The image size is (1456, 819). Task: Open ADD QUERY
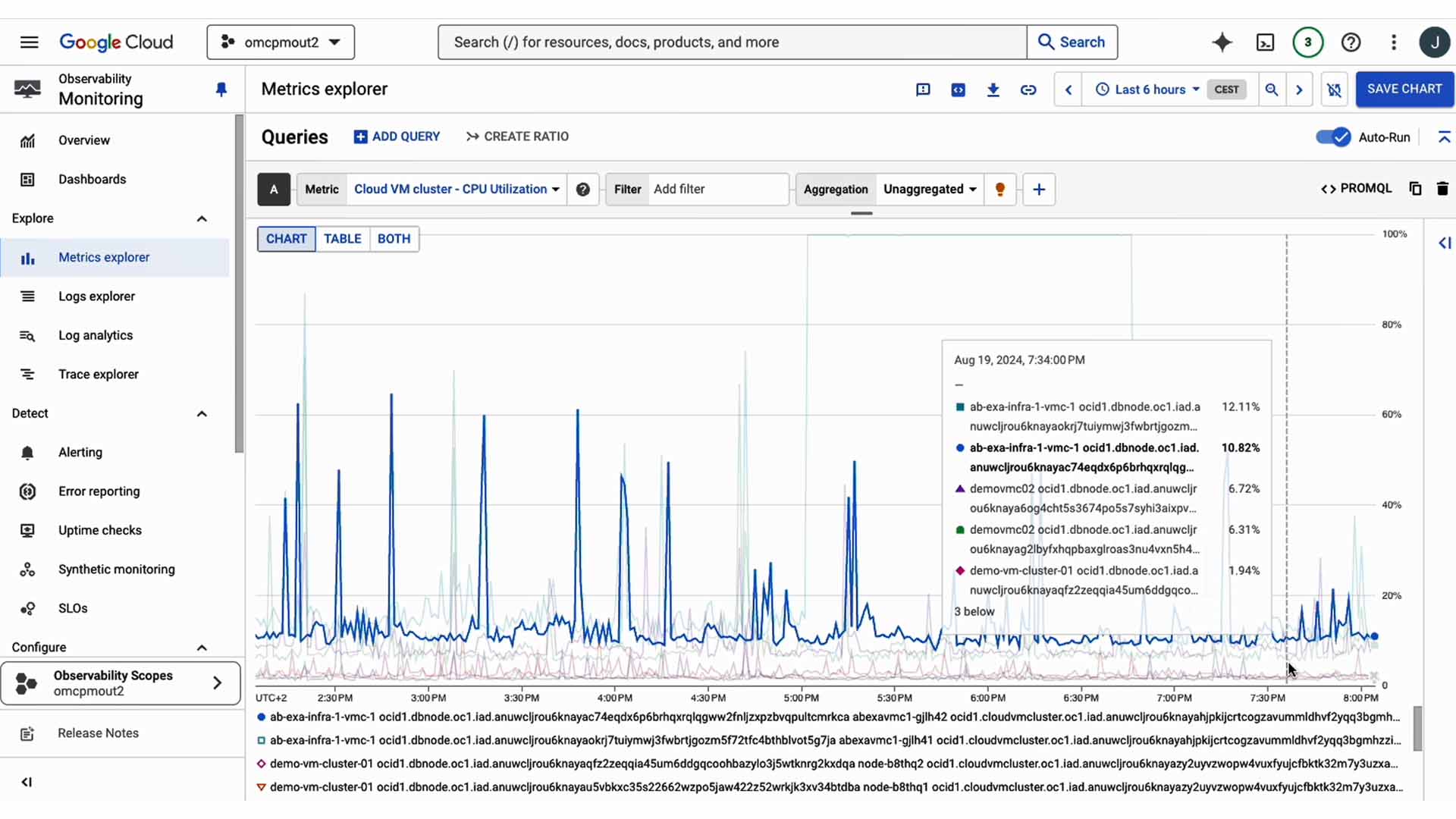[x=397, y=136]
